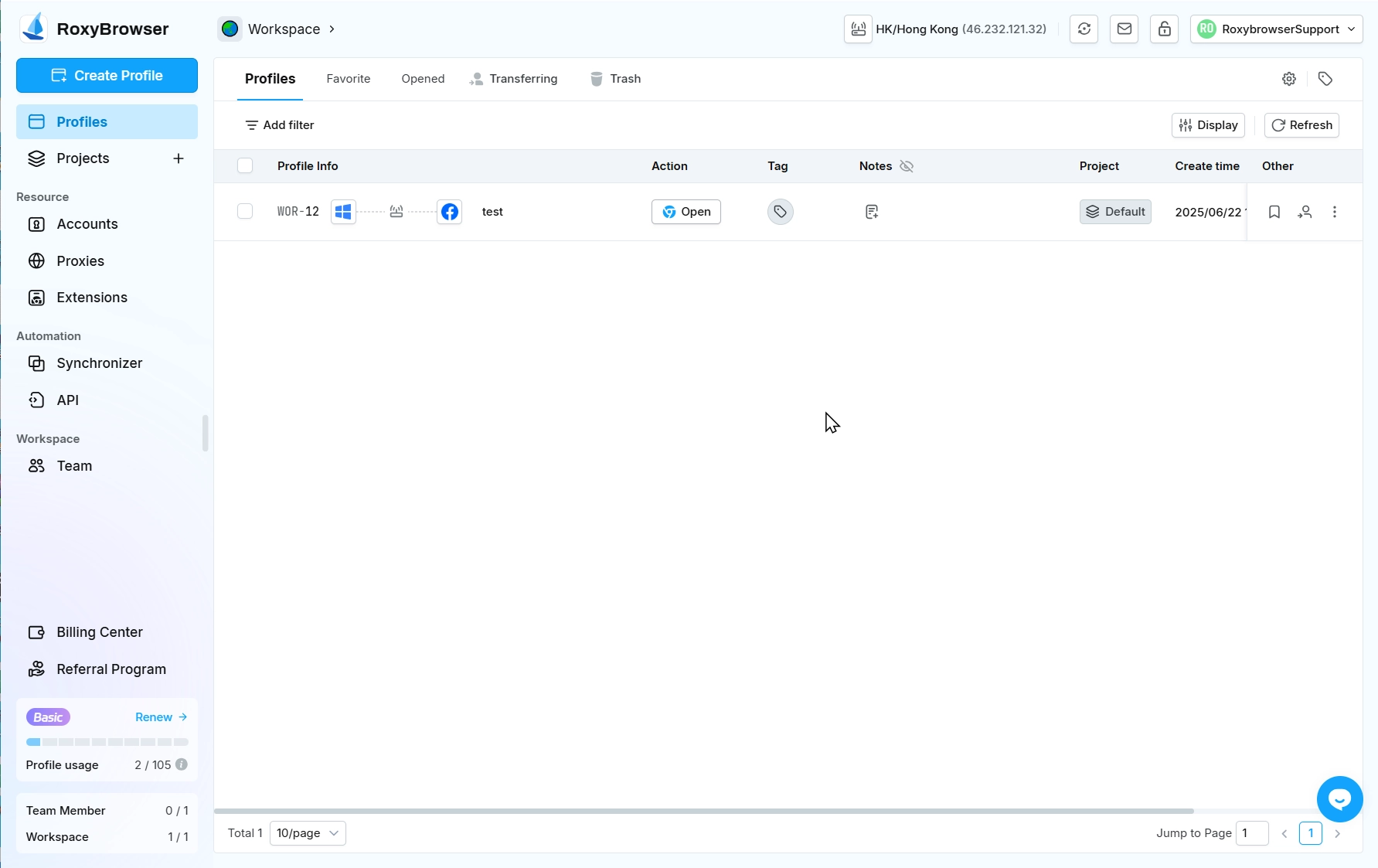Toggle Notes column visibility eye icon
This screenshot has width=1378, height=868.
907,166
